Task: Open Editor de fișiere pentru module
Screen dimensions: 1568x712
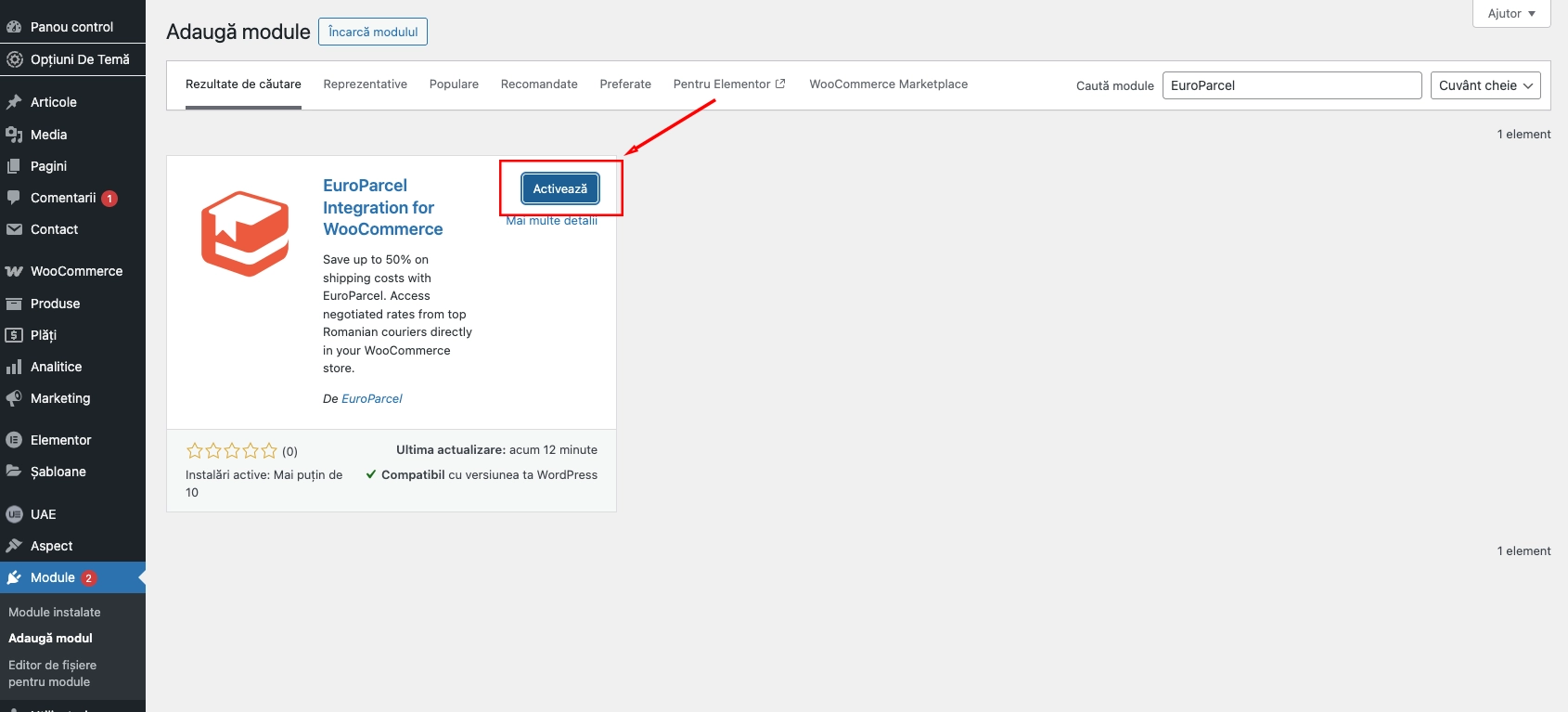Action: tap(53, 674)
